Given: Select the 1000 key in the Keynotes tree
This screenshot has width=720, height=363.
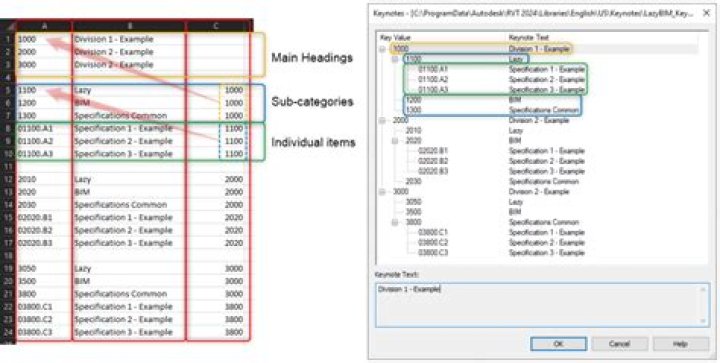Looking at the screenshot, I should 401,49.
